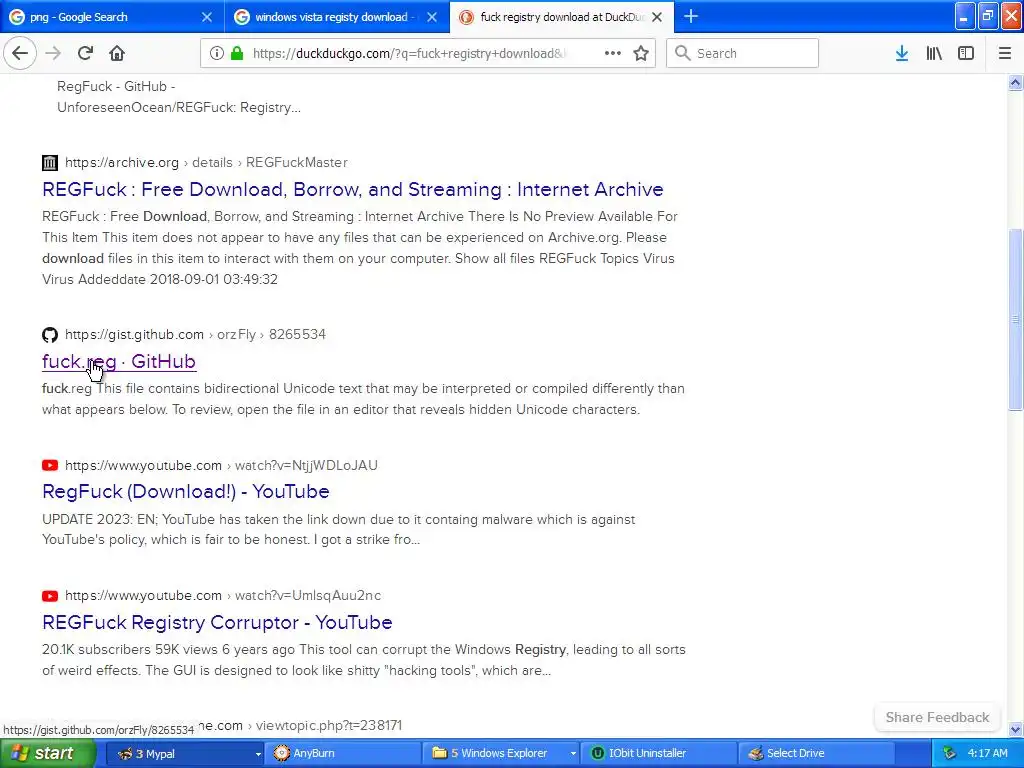Select the DuckDuckGo search results tab
This screenshot has width=1024, height=768.
562,17
